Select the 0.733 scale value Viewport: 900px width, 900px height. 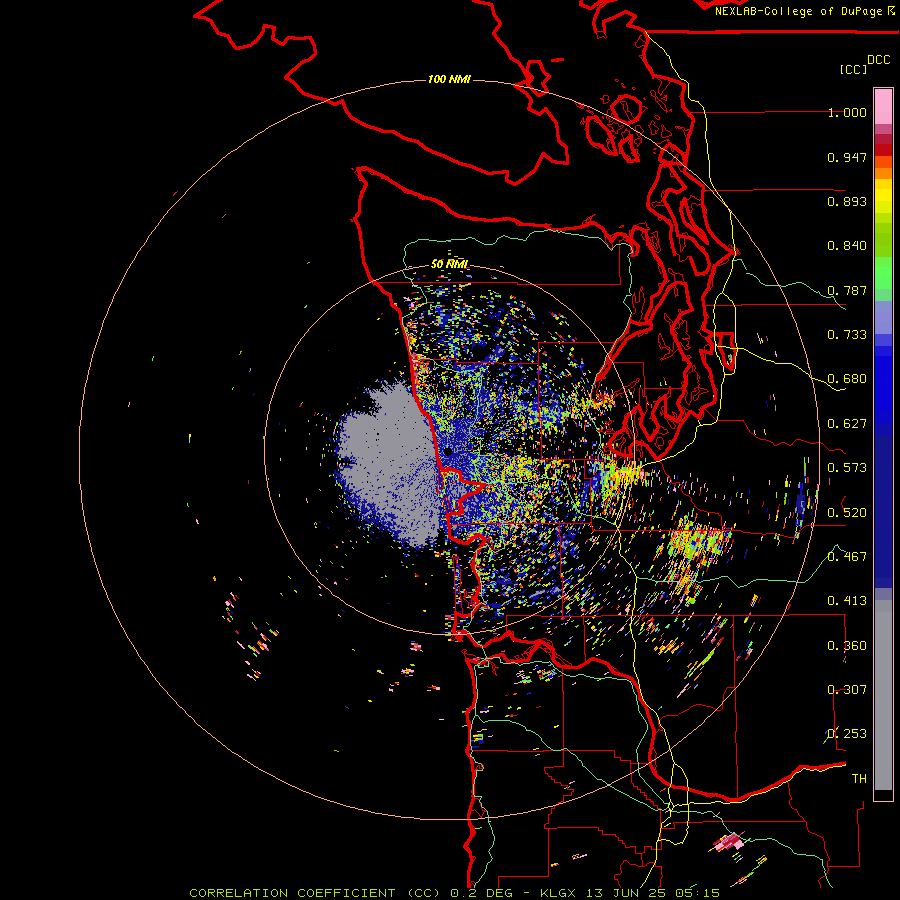point(847,335)
